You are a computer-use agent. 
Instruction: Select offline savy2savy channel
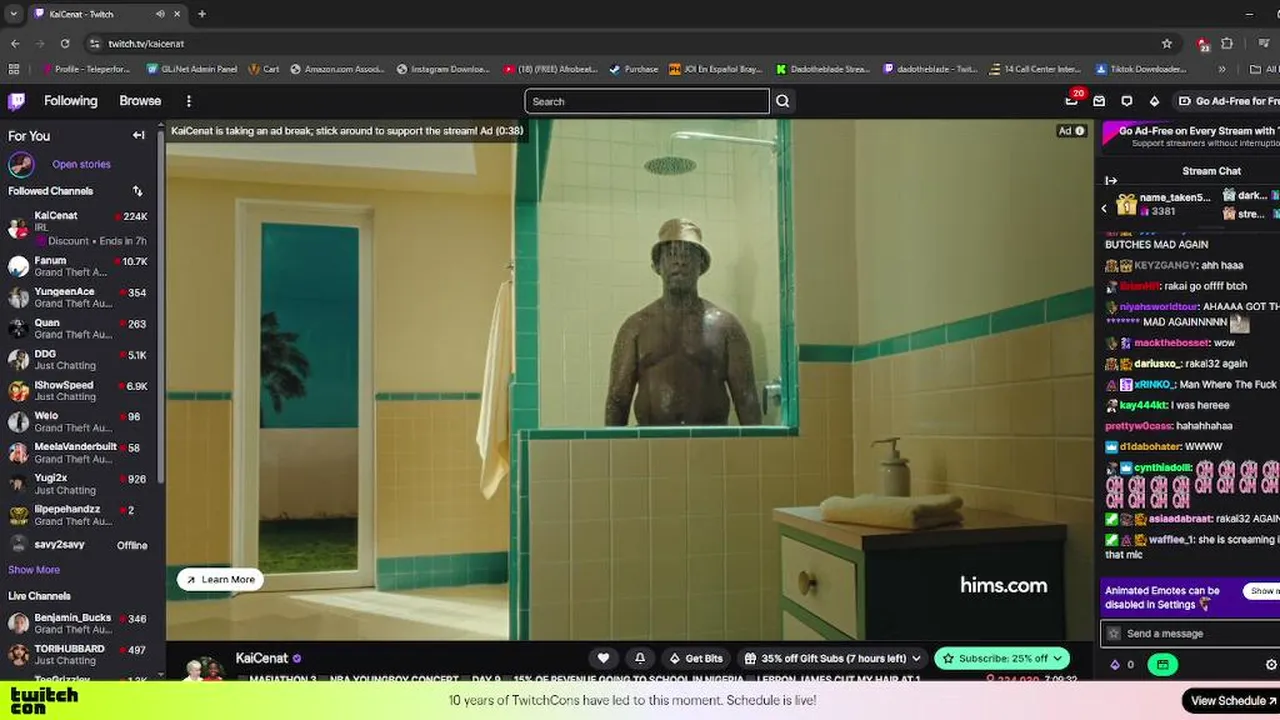[78, 545]
